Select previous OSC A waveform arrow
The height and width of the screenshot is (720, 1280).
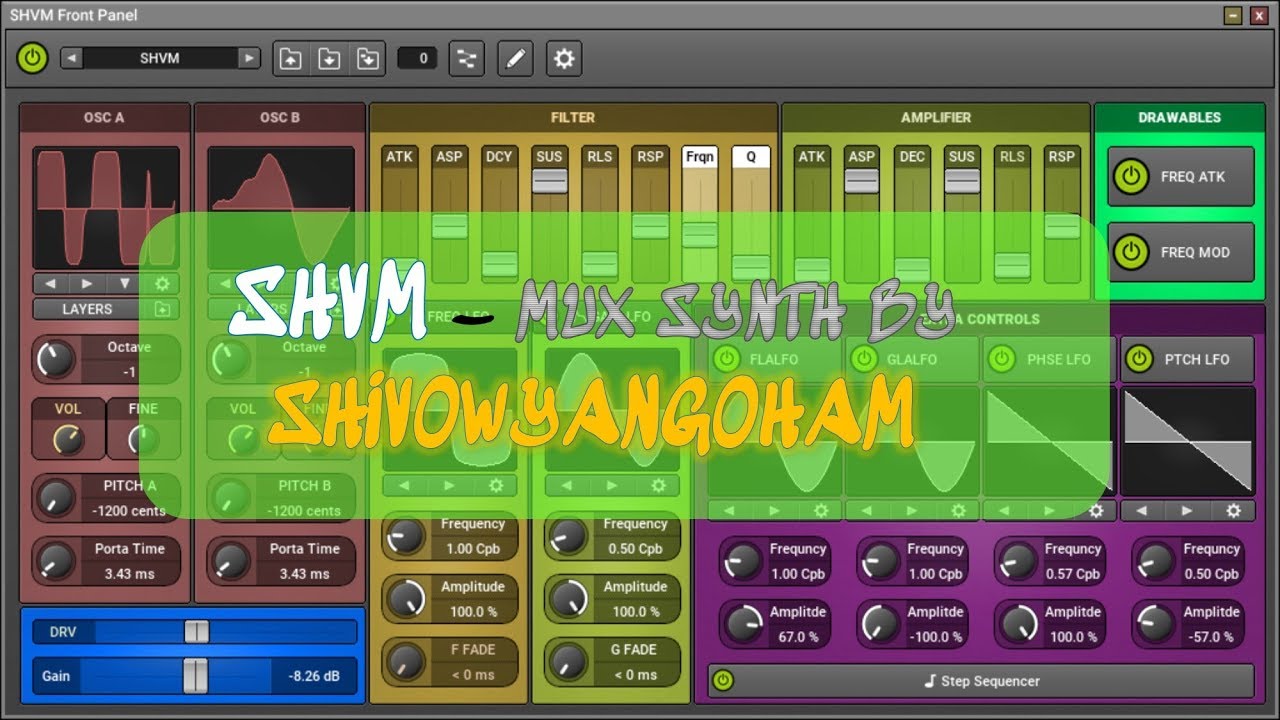tap(51, 284)
